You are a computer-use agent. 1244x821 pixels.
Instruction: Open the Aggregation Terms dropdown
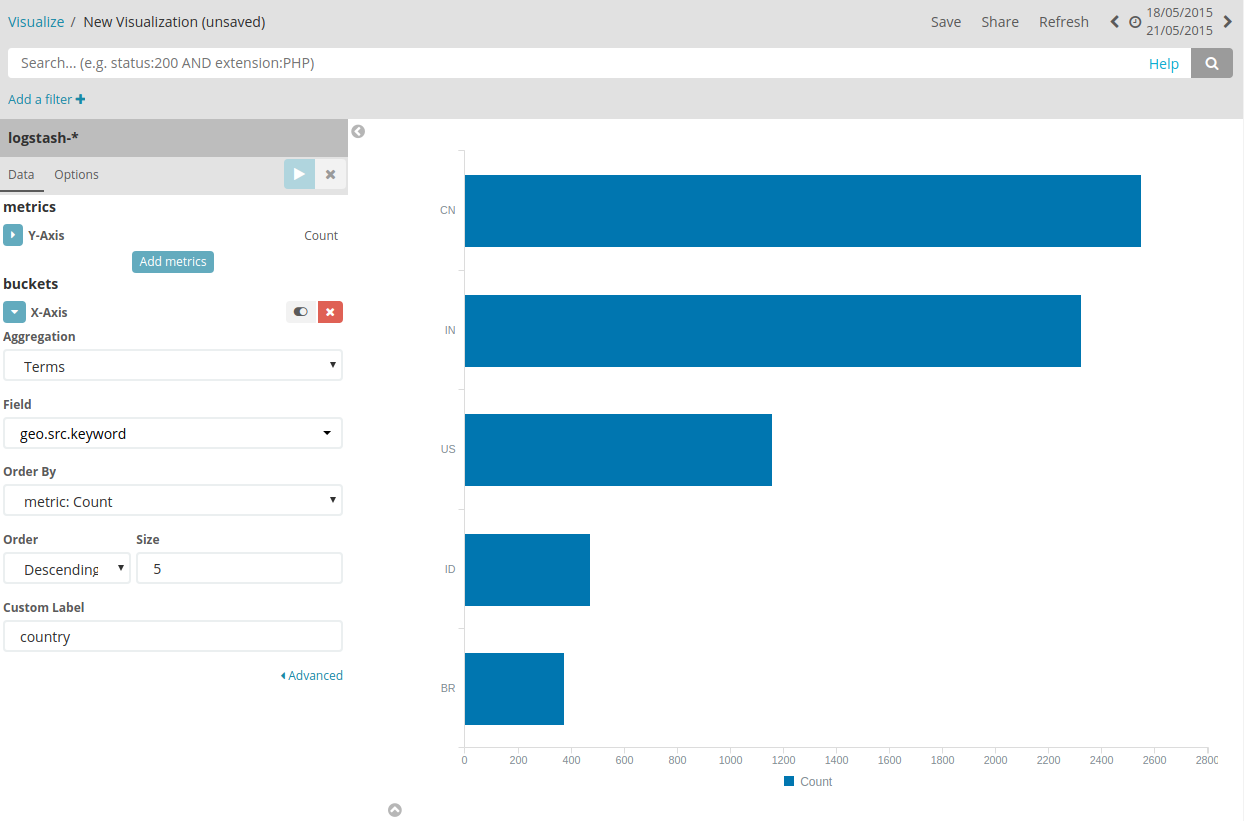[173, 366]
